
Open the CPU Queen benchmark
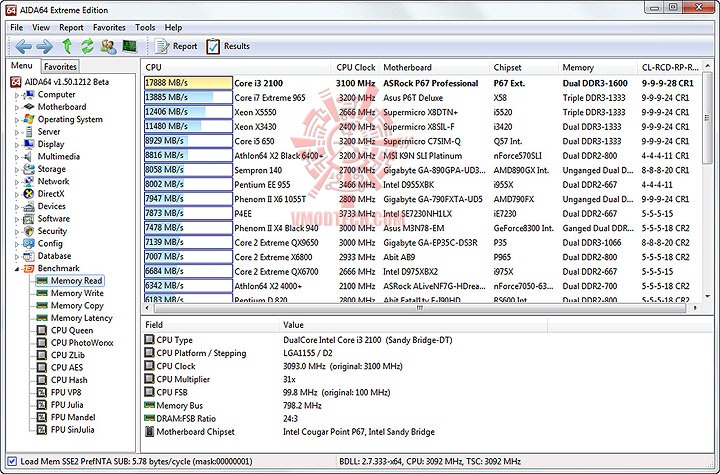tap(72, 330)
